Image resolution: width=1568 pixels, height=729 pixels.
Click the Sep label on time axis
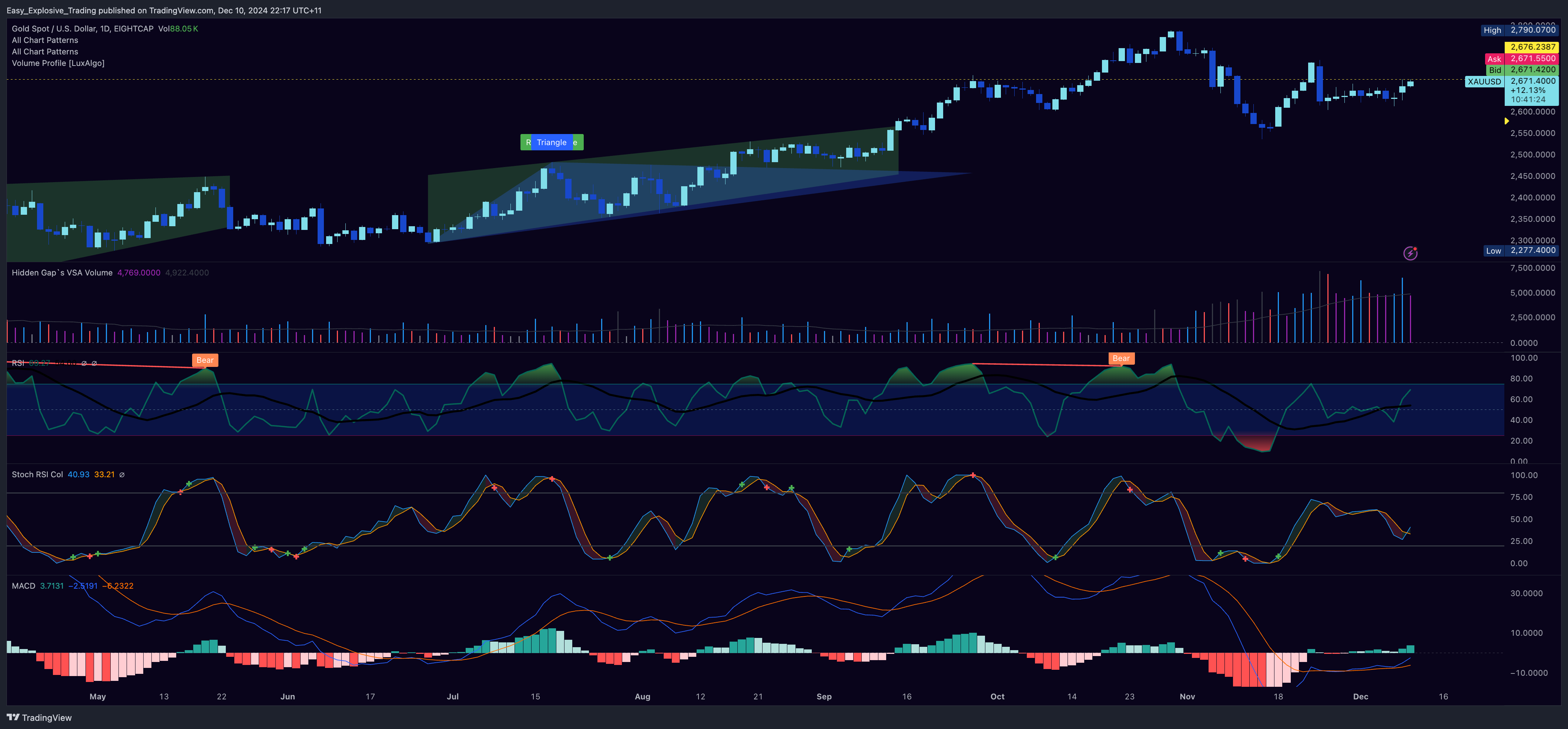824,697
